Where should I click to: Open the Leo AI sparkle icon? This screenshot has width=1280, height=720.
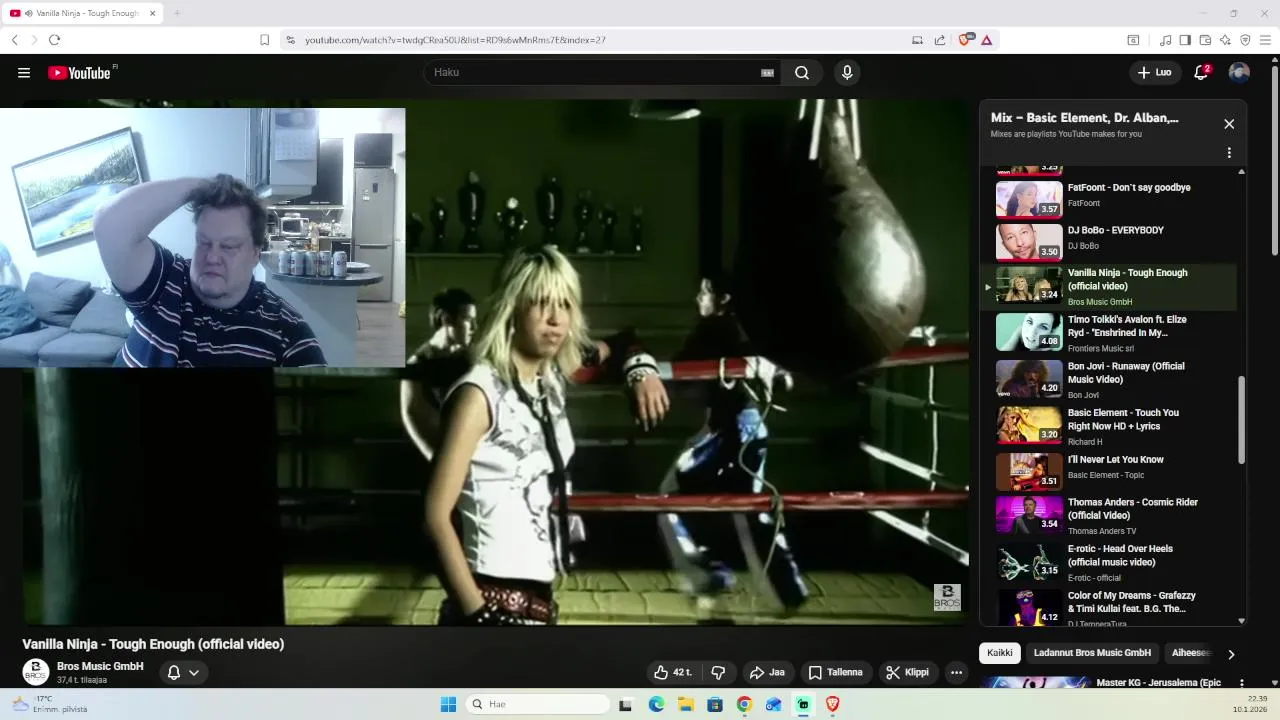[1225, 40]
